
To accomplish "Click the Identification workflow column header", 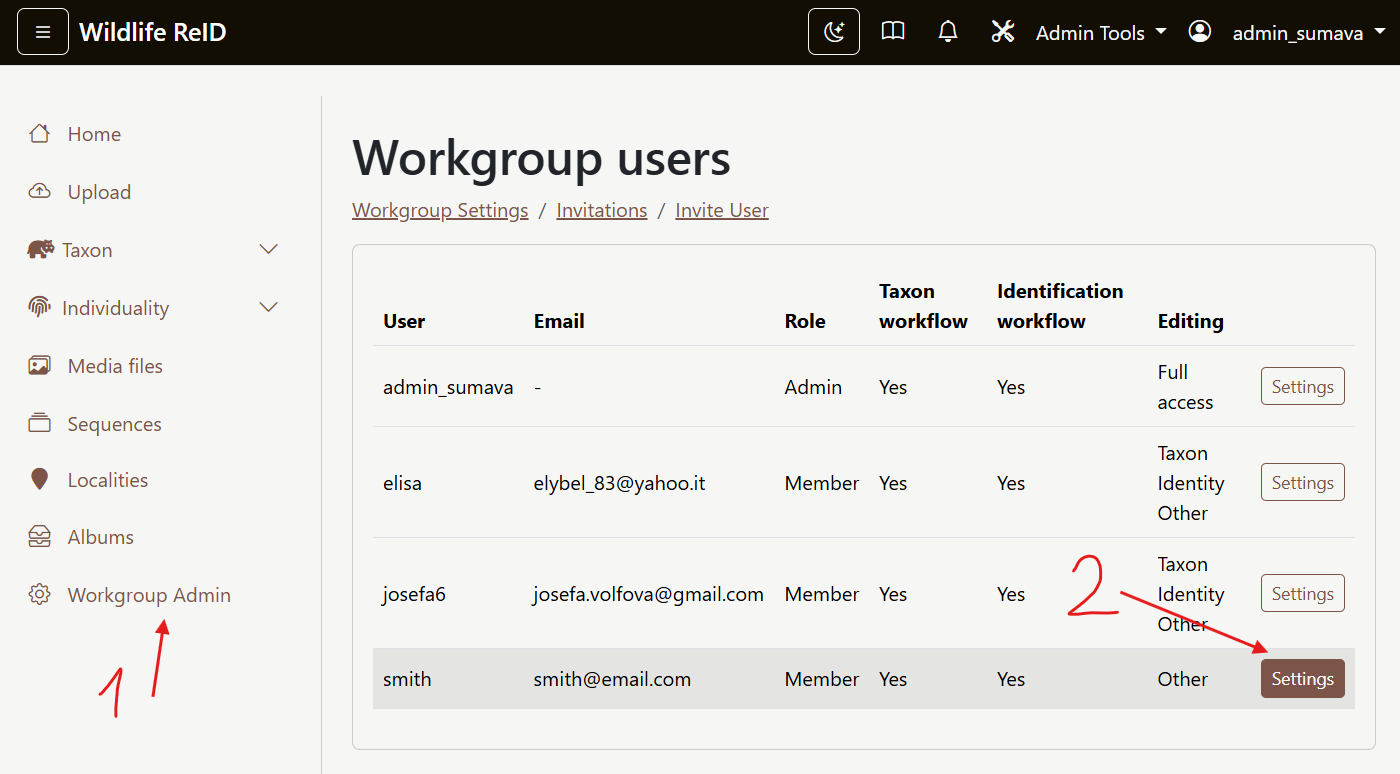I will point(1060,306).
